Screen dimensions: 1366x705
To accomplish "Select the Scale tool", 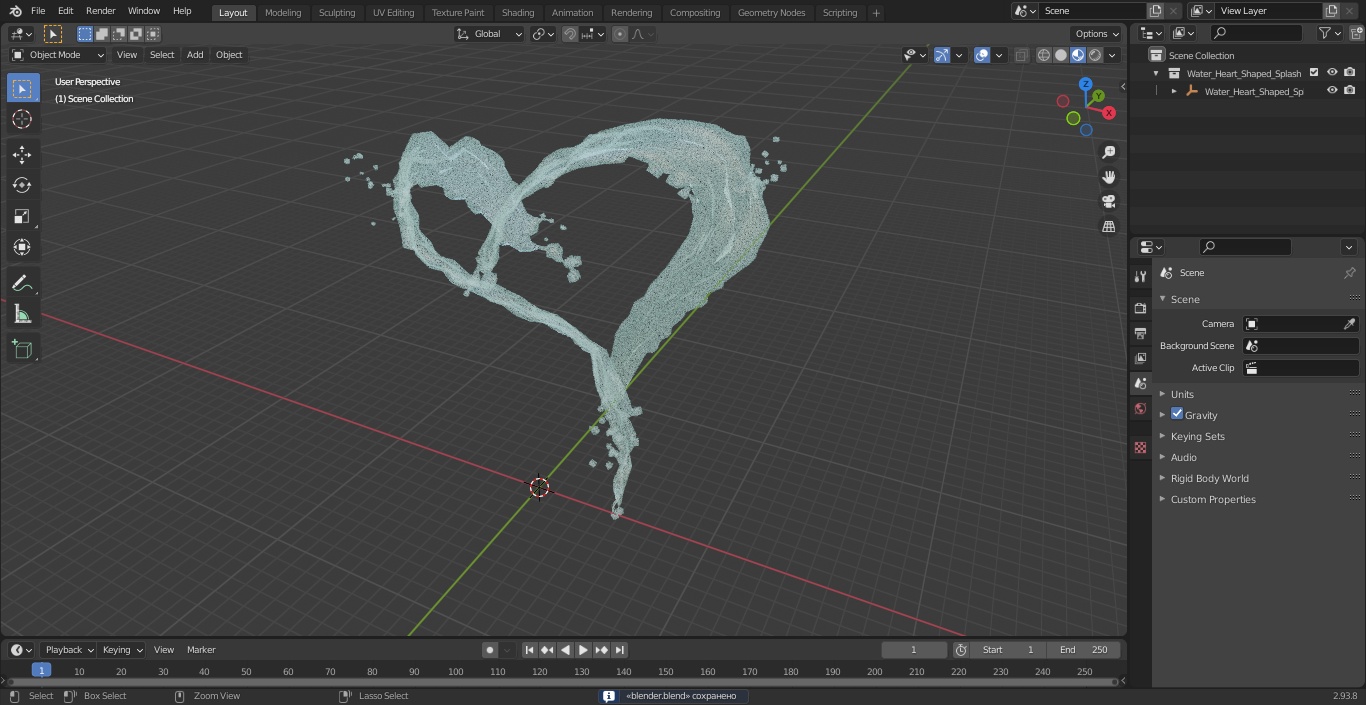I will pyautogui.click(x=23, y=216).
